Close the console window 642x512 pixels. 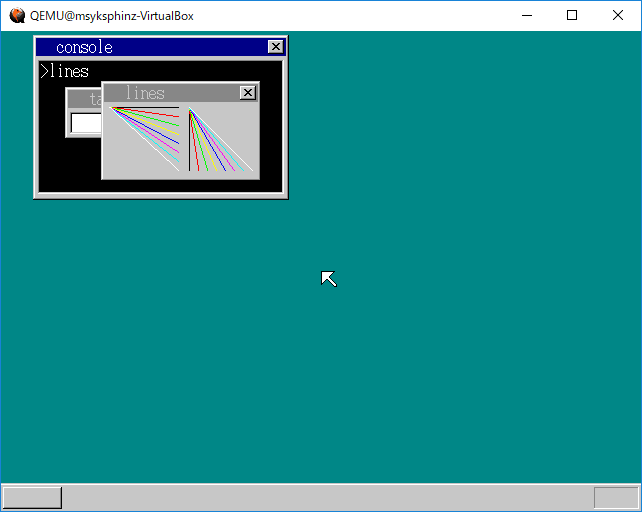[276, 47]
